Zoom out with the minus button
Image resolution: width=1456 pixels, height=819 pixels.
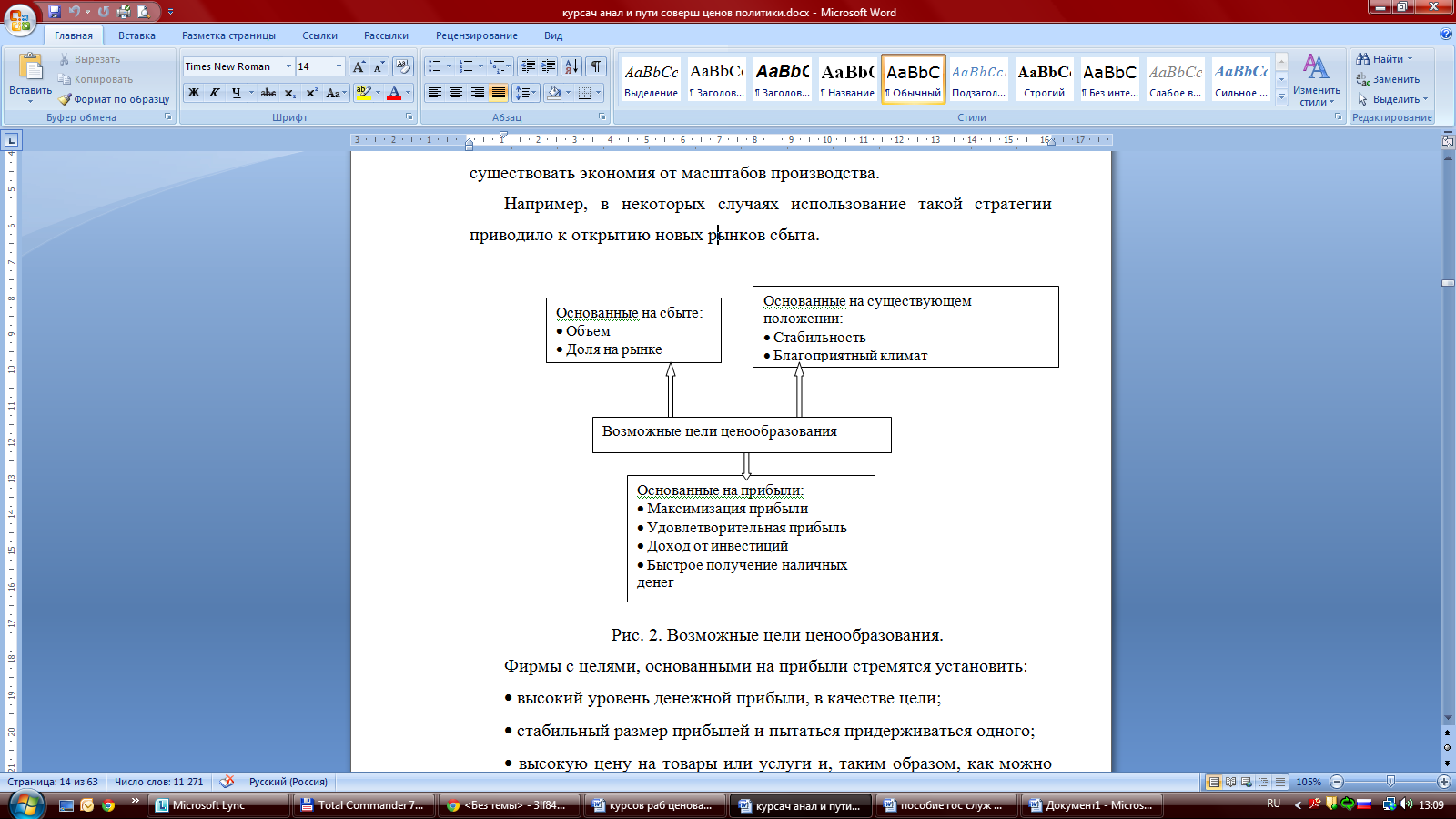click(x=1337, y=782)
